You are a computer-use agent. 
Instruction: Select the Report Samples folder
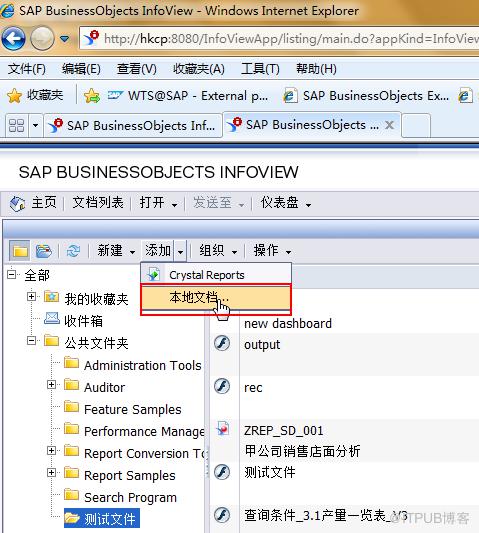click(130, 476)
